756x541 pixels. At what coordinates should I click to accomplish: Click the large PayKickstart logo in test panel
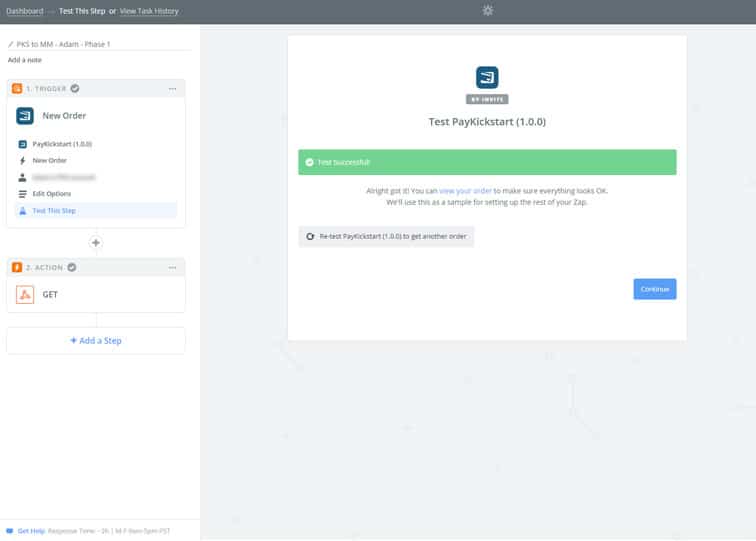click(487, 78)
